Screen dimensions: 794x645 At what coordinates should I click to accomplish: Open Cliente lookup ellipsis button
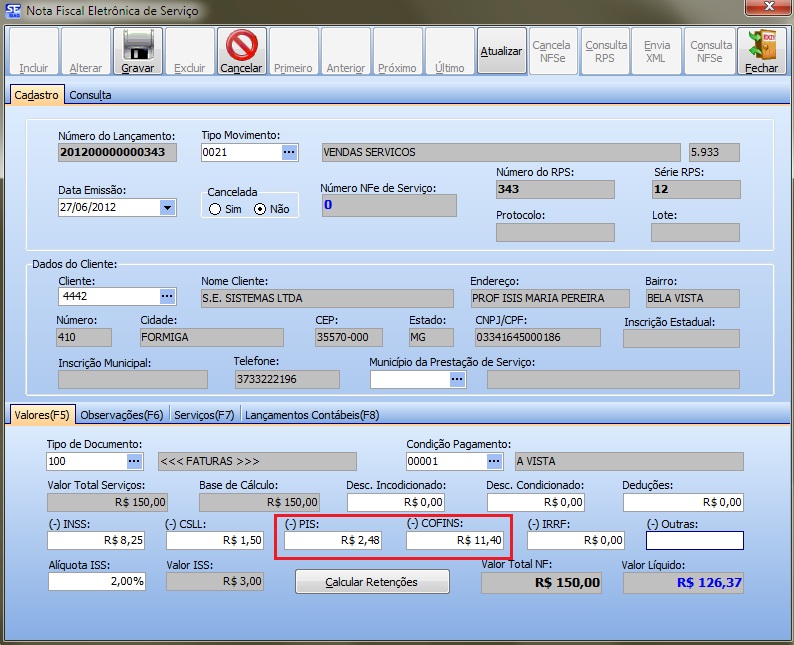pos(166,297)
